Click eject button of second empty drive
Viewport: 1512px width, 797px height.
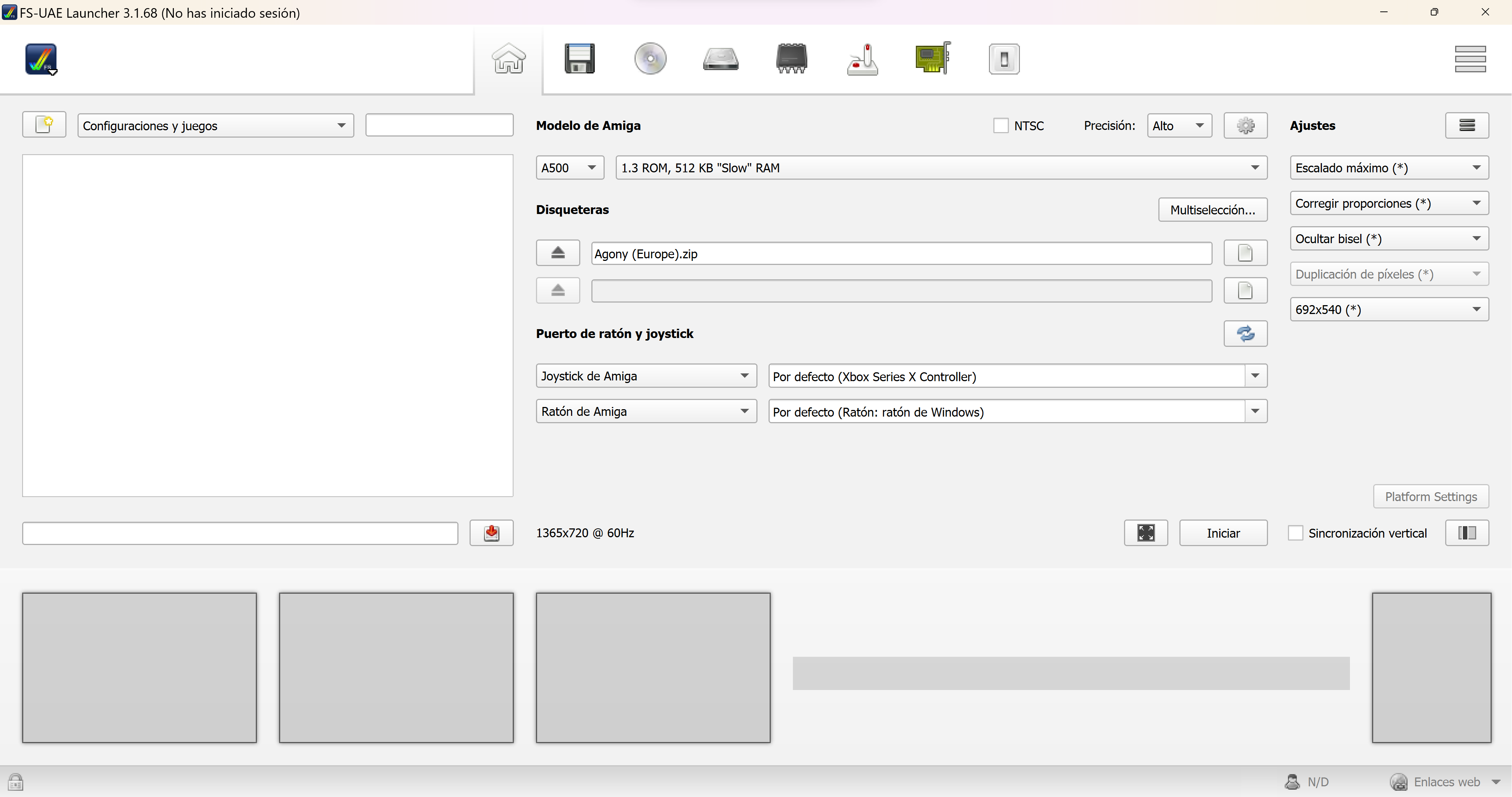pos(558,290)
